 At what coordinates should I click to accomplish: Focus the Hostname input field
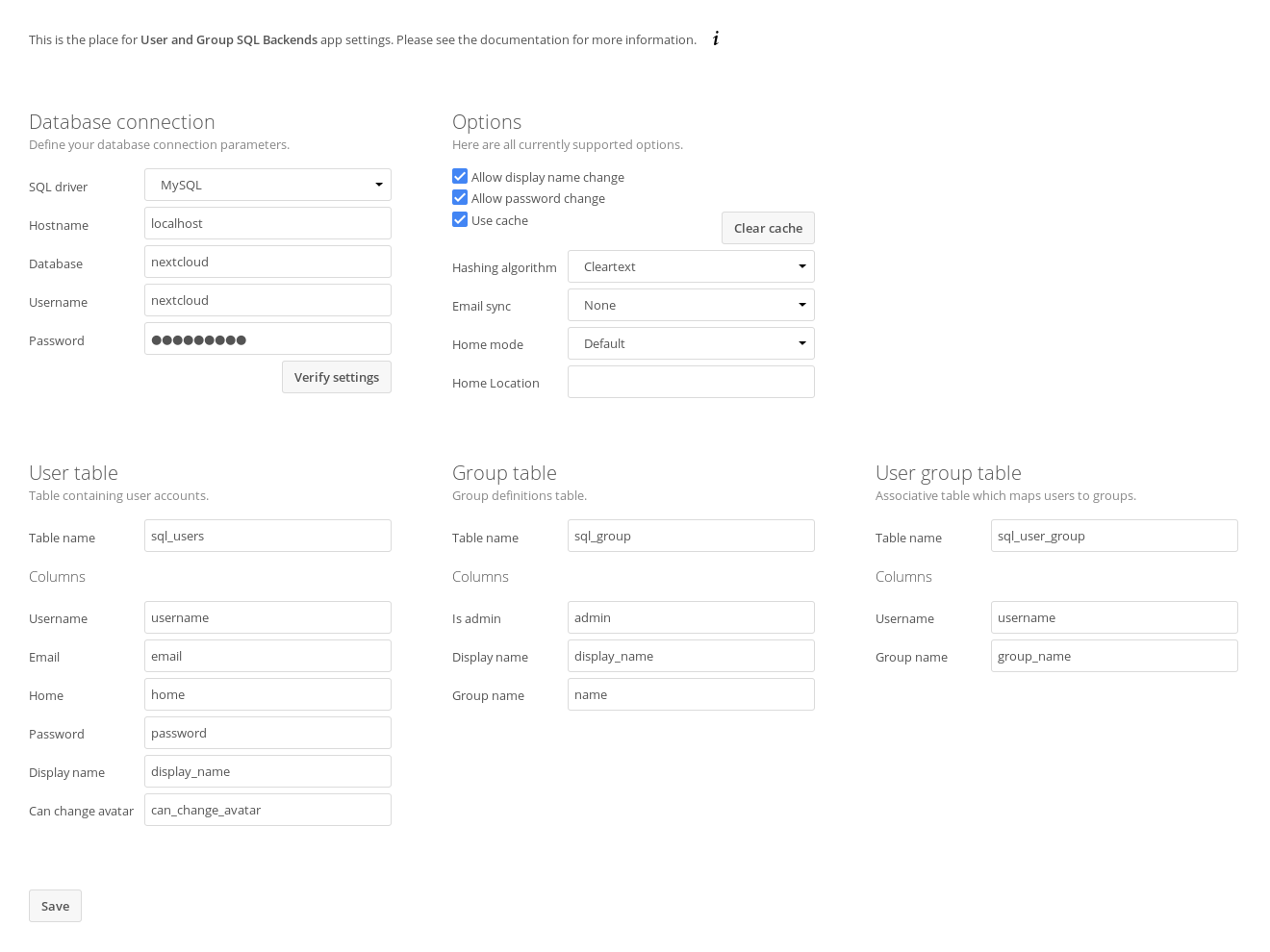click(267, 223)
